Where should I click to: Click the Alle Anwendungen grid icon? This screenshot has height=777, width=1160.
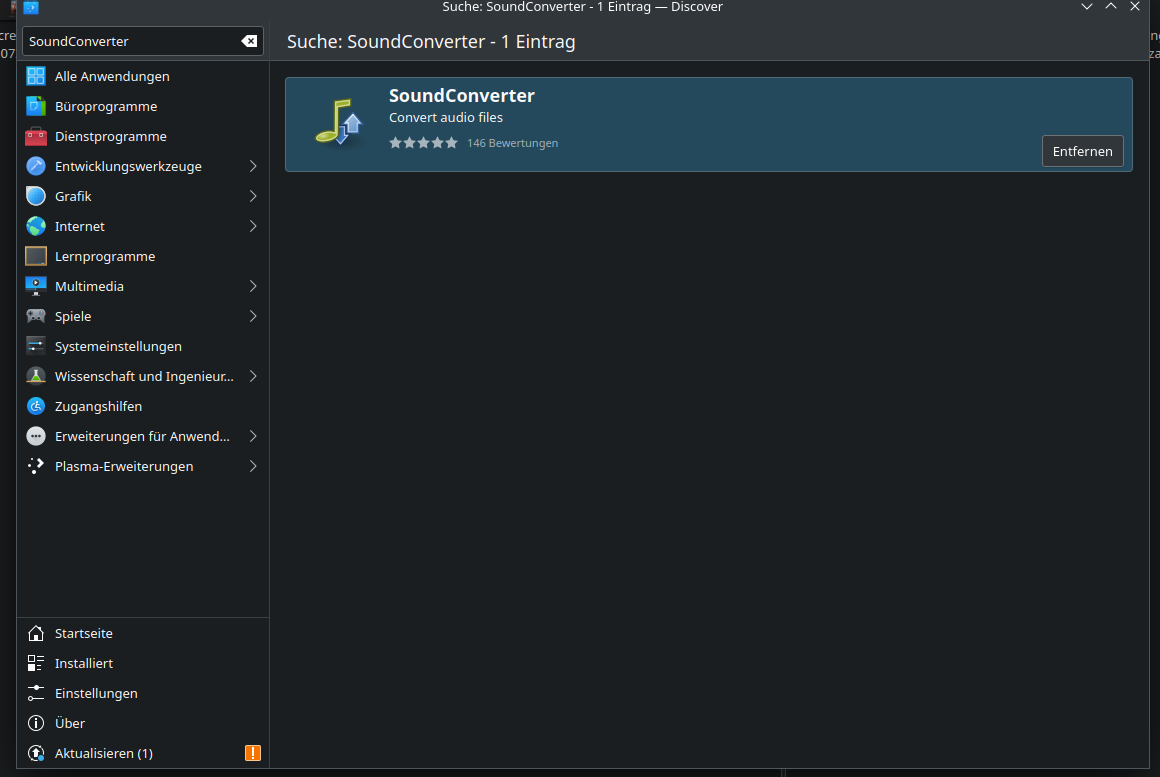36,76
